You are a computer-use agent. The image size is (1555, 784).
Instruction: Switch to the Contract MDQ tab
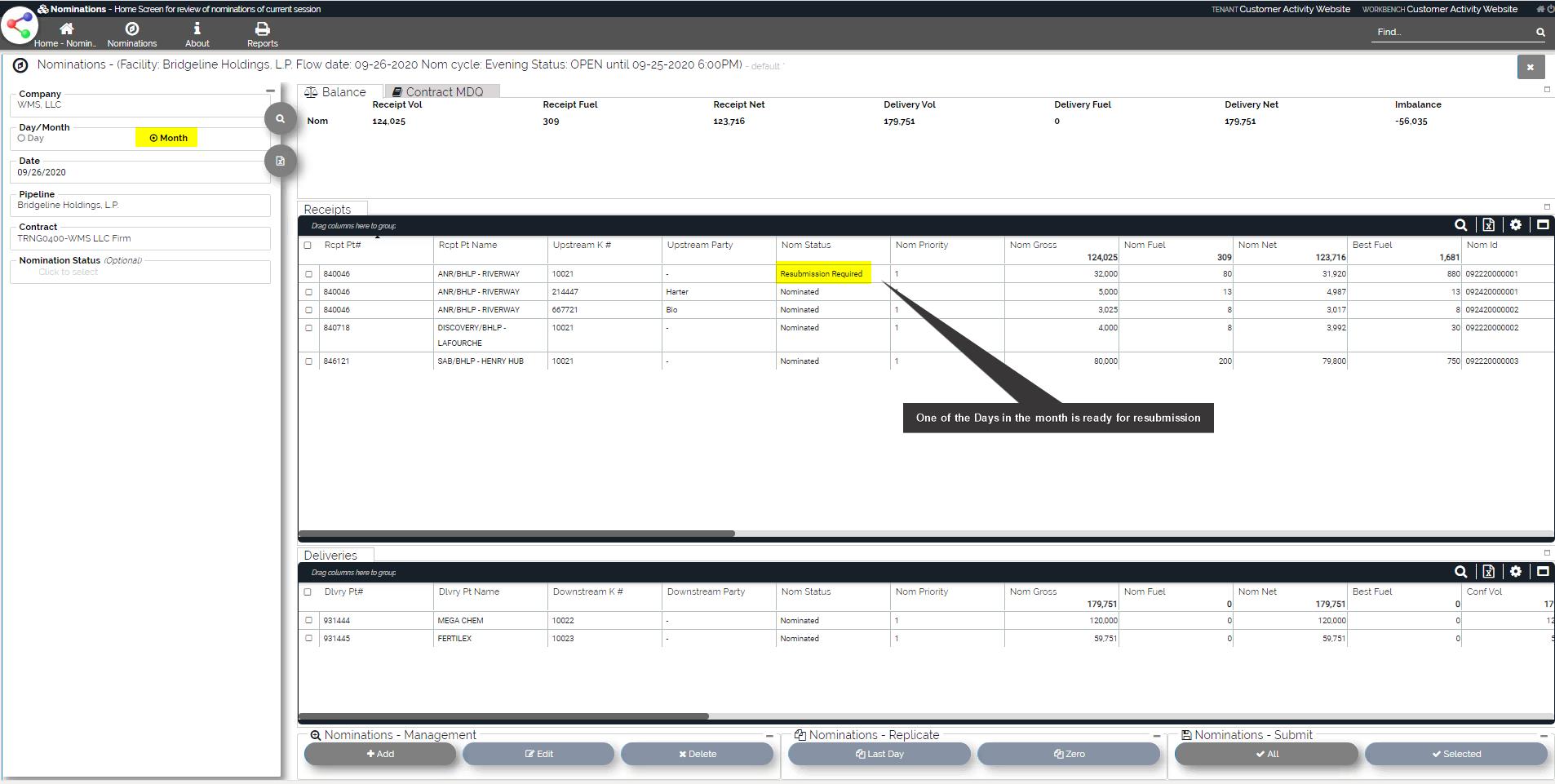pyautogui.click(x=441, y=91)
